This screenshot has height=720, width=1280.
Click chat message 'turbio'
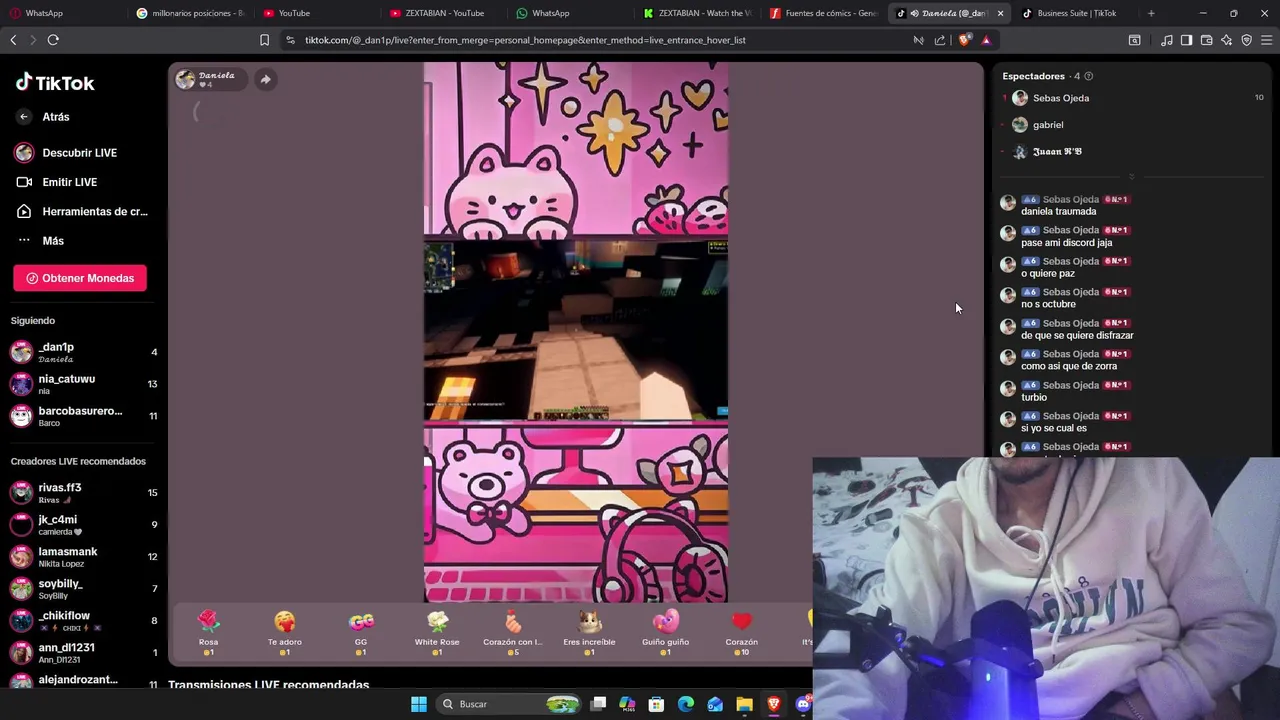(x=1034, y=398)
